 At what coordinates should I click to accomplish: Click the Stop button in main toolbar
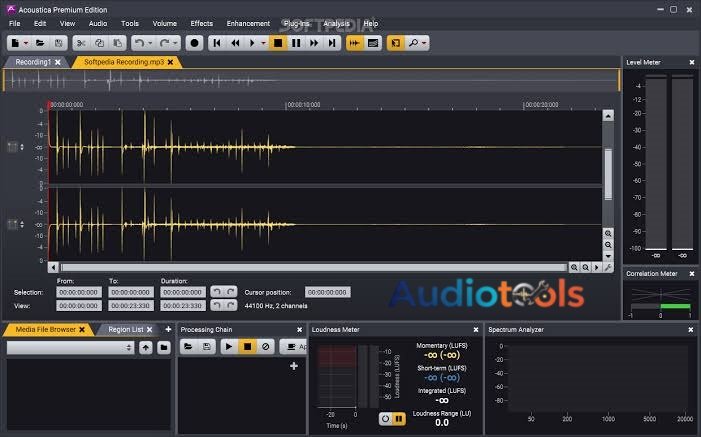click(278, 43)
